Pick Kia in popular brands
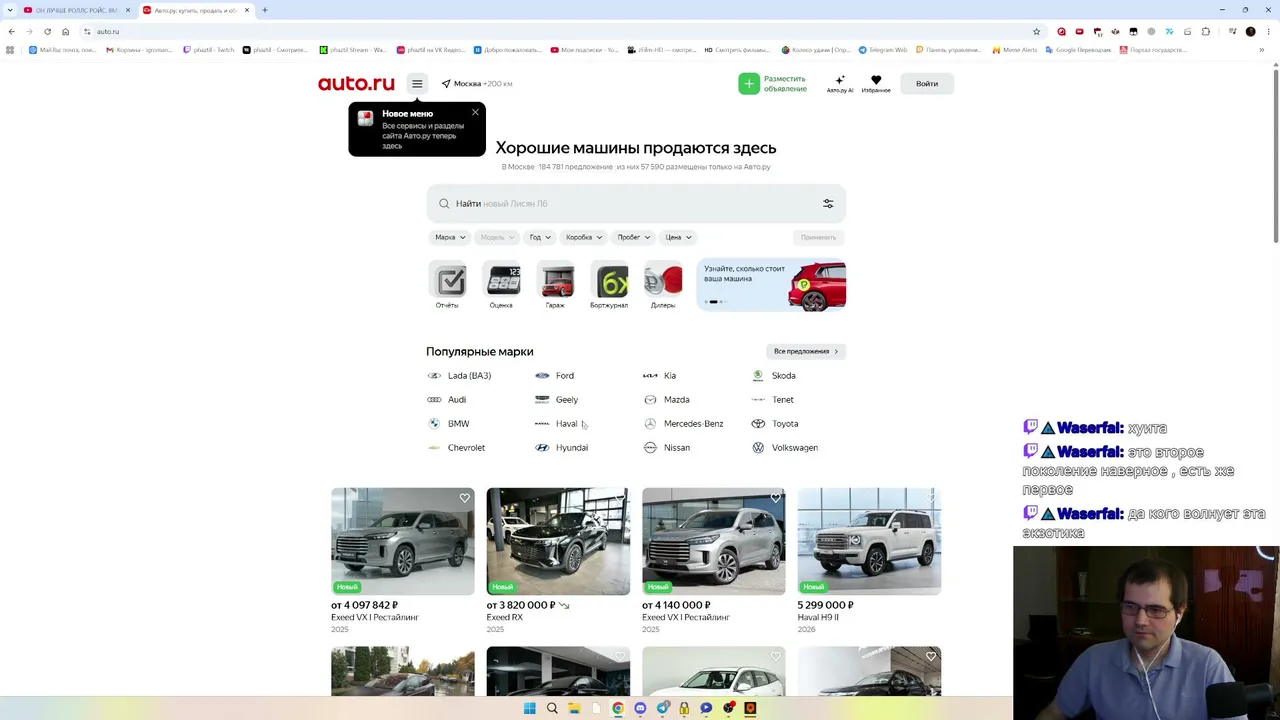This screenshot has height=720, width=1280. (x=660, y=376)
